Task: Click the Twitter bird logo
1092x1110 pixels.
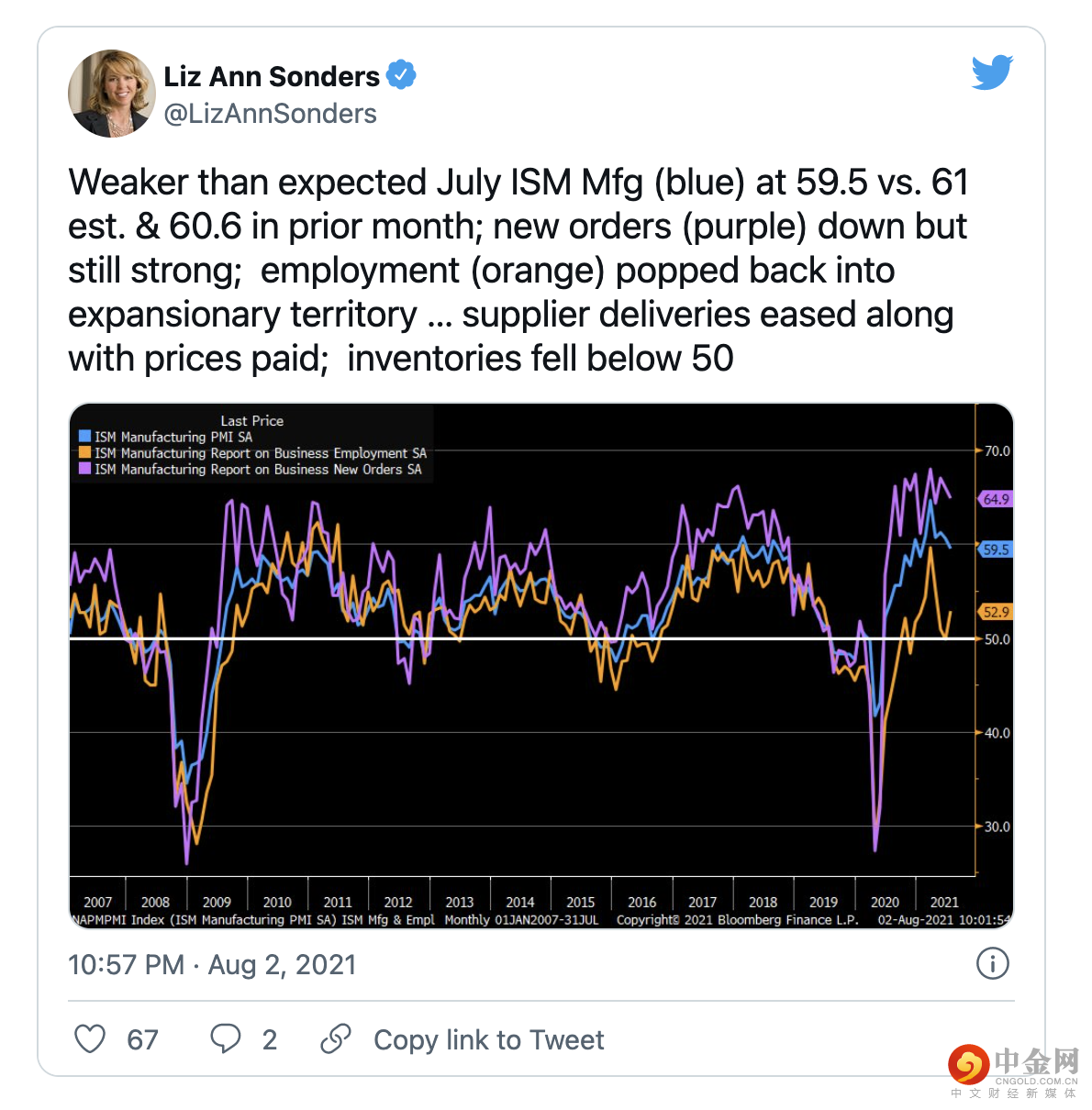Action: point(992,72)
